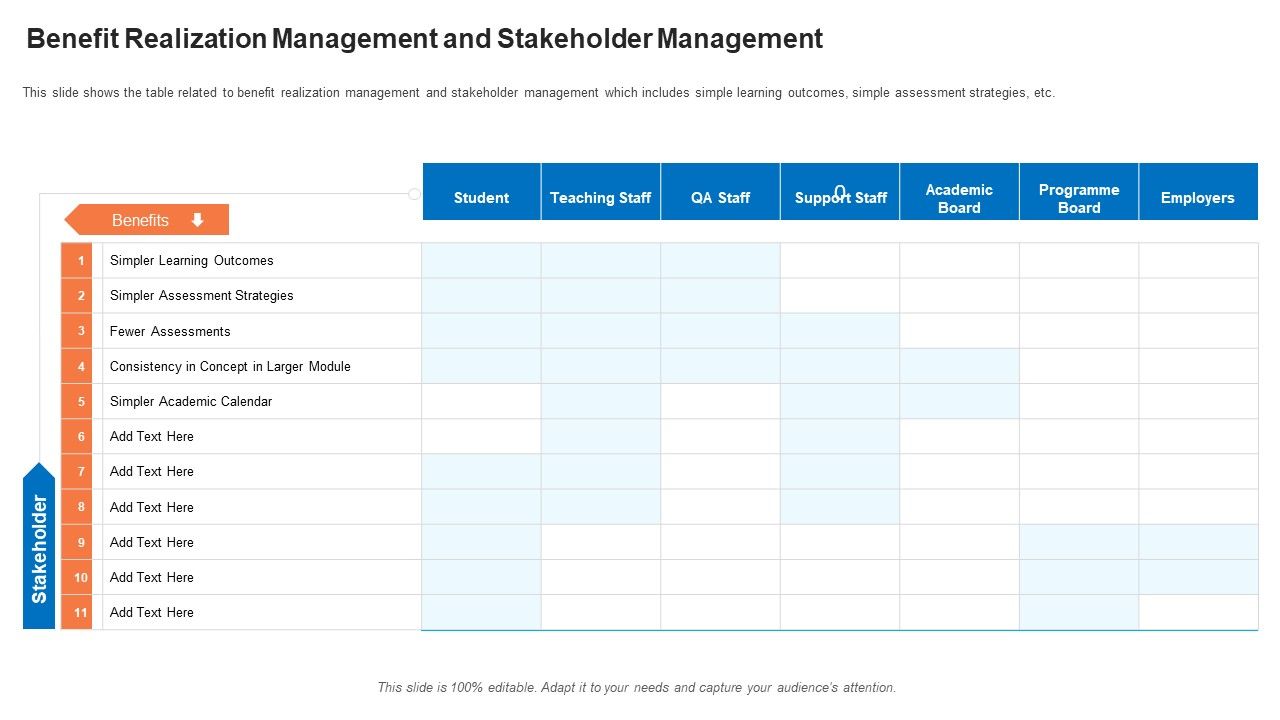The width and height of the screenshot is (1280, 720).
Task: Click QA Staff cell for Simpler Assessment Strategies
Action: coord(720,296)
